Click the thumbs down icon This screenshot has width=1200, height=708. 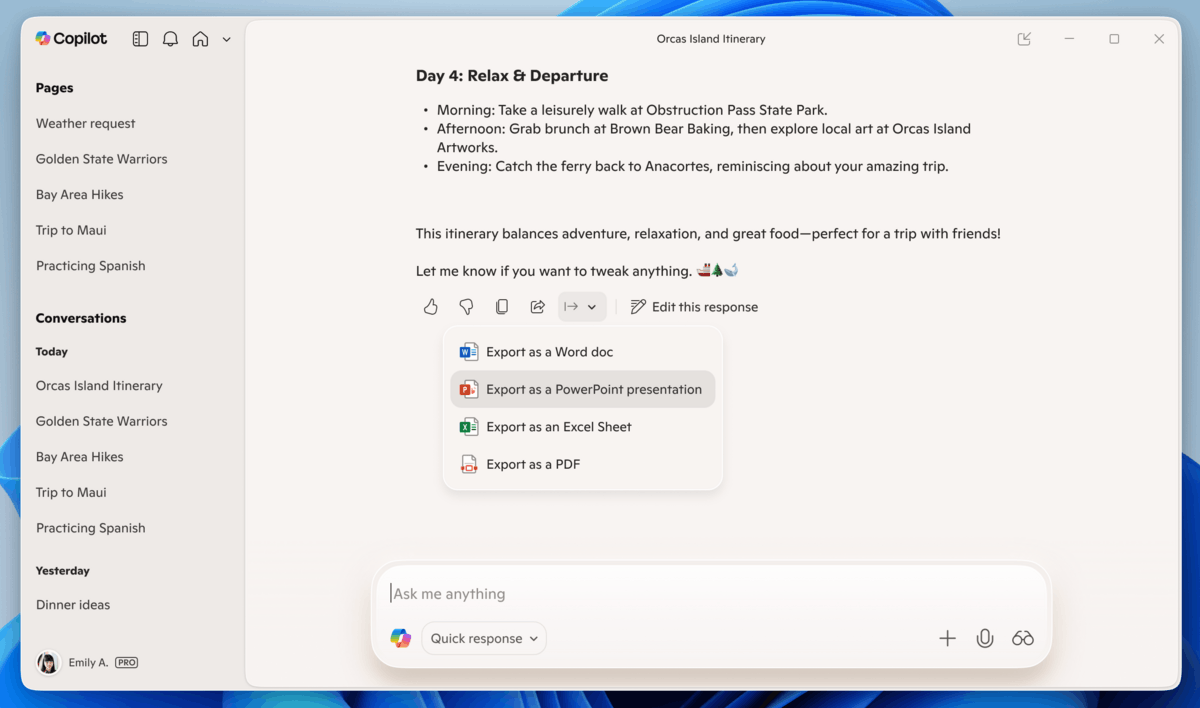(466, 307)
